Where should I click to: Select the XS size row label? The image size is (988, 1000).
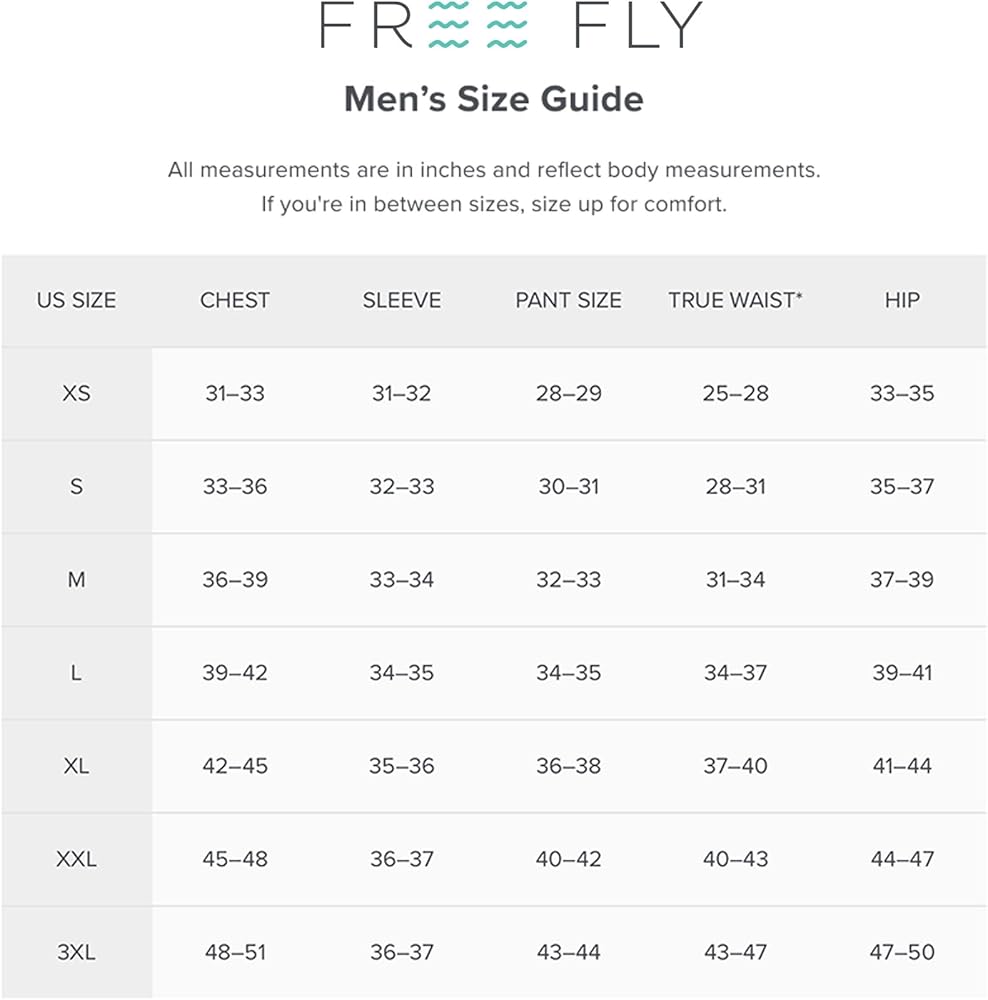(76, 393)
